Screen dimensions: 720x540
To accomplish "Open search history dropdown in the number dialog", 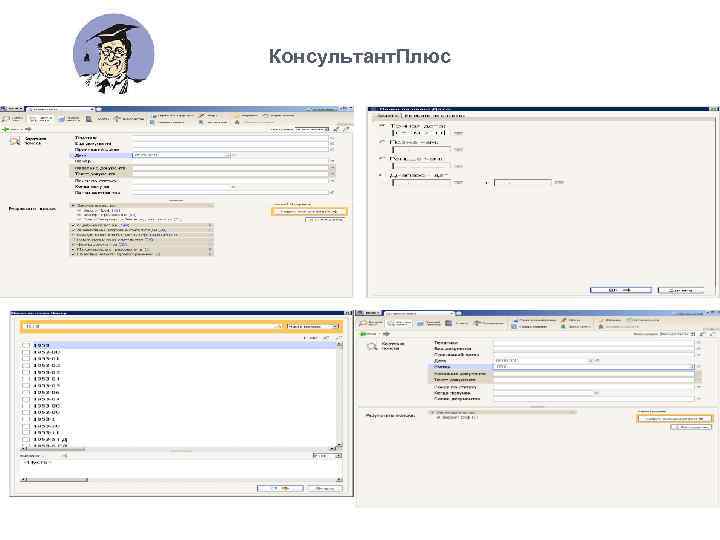I will click(278, 326).
